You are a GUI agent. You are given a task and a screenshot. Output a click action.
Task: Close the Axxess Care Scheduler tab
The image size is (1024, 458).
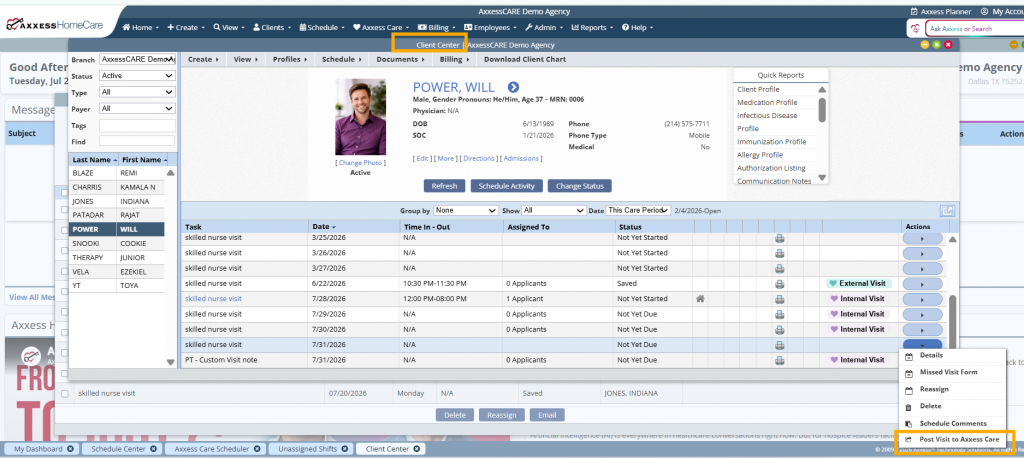257,449
